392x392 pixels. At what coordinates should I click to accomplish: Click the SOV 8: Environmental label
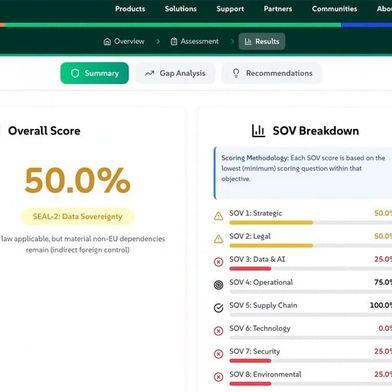pos(265,374)
